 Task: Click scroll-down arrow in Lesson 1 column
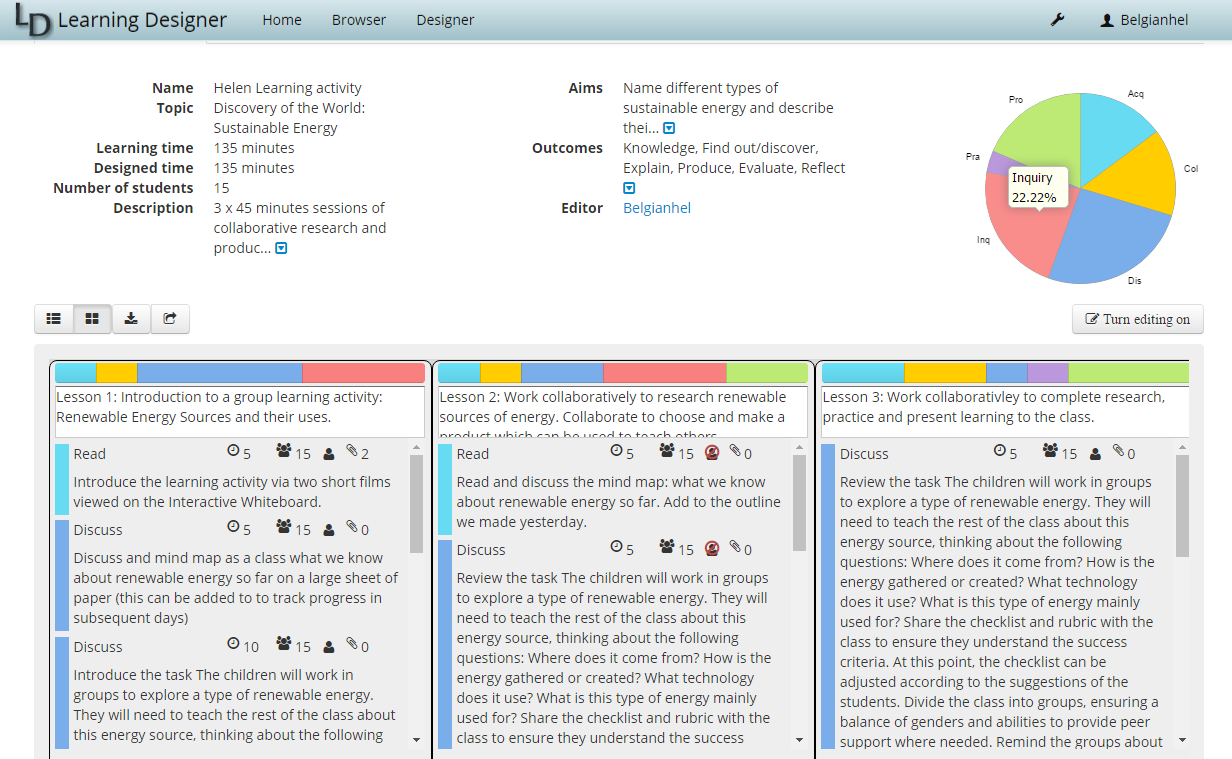tap(417, 739)
